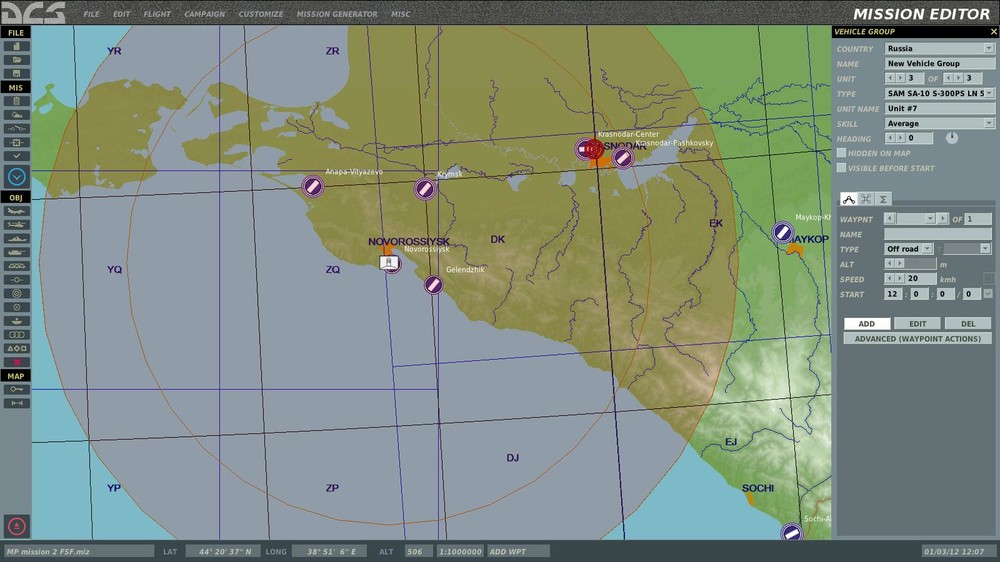Click the red X delete object tool

pos(17,362)
